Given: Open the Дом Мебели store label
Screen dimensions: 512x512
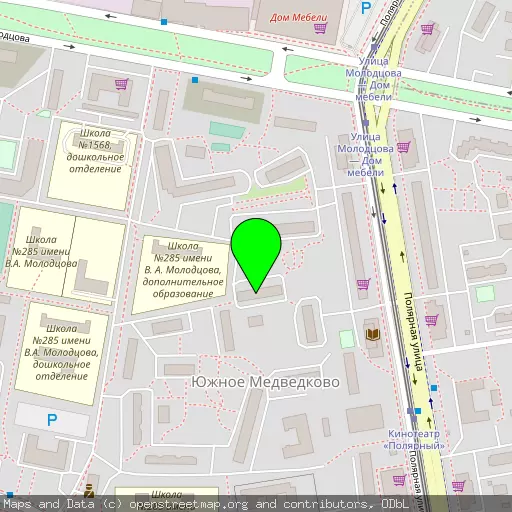Looking at the screenshot, I should point(298,17).
